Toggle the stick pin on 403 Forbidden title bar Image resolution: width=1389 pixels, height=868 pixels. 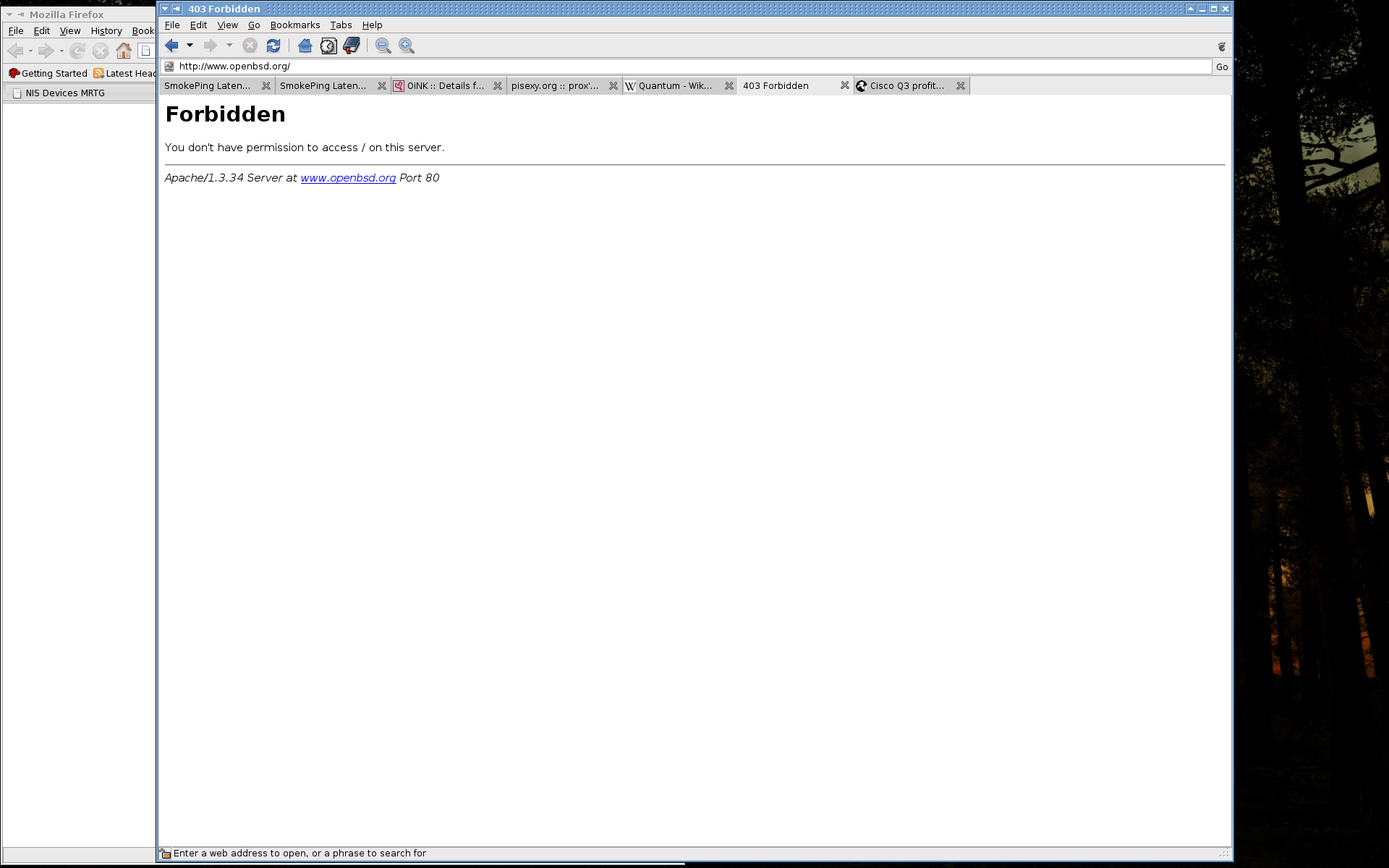tap(177, 9)
